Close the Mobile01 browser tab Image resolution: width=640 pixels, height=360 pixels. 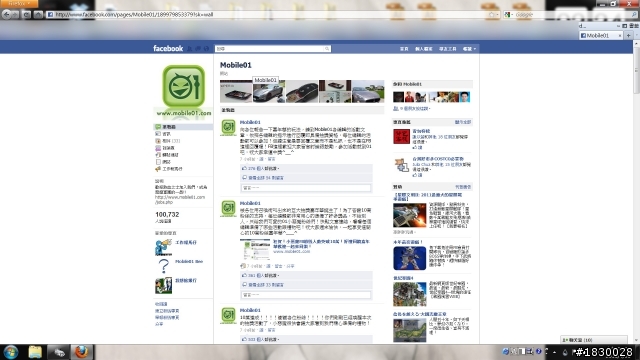[x=620, y=36]
